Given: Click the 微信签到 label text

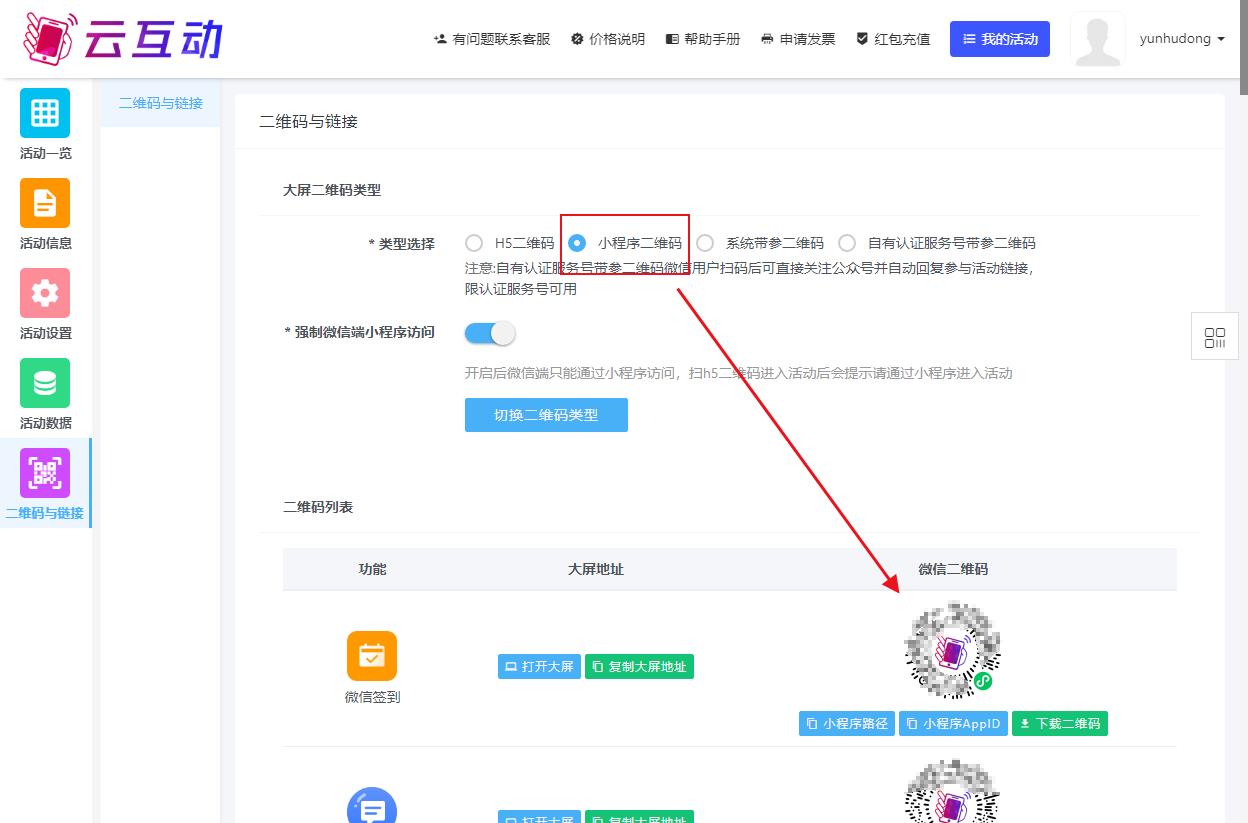Looking at the screenshot, I should pyautogui.click(x=372, y=697).
